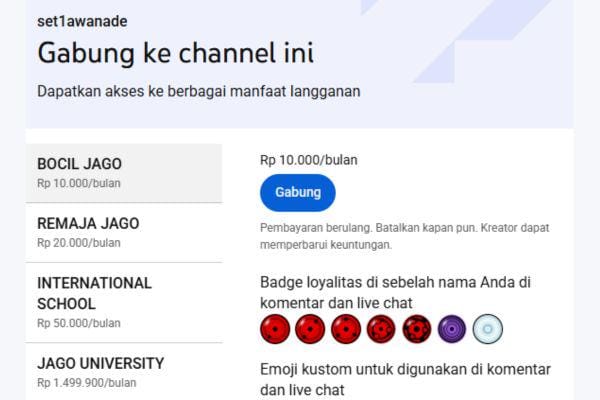The image size is (600, 400).
Task: Click the third red sharingan badge
Action: (346, 329)
